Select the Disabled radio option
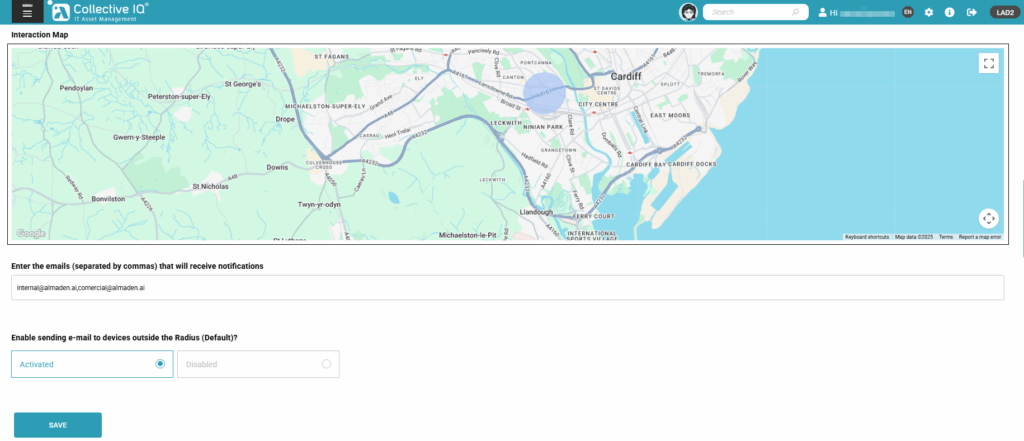1024x441 pixels. pyautogui.click(x=326, y=364)
